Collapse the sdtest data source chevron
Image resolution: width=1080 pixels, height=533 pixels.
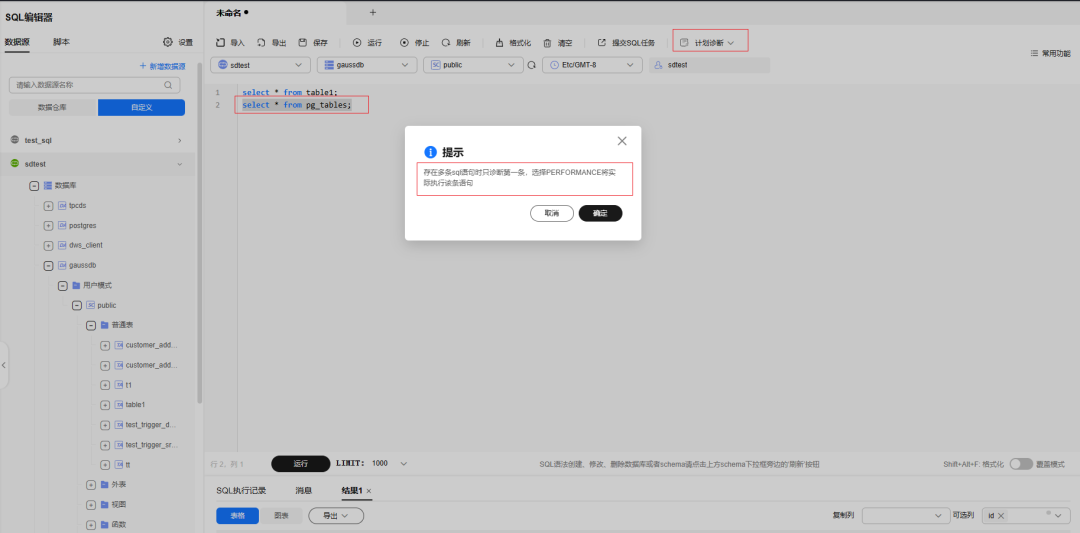coord(180,164)
